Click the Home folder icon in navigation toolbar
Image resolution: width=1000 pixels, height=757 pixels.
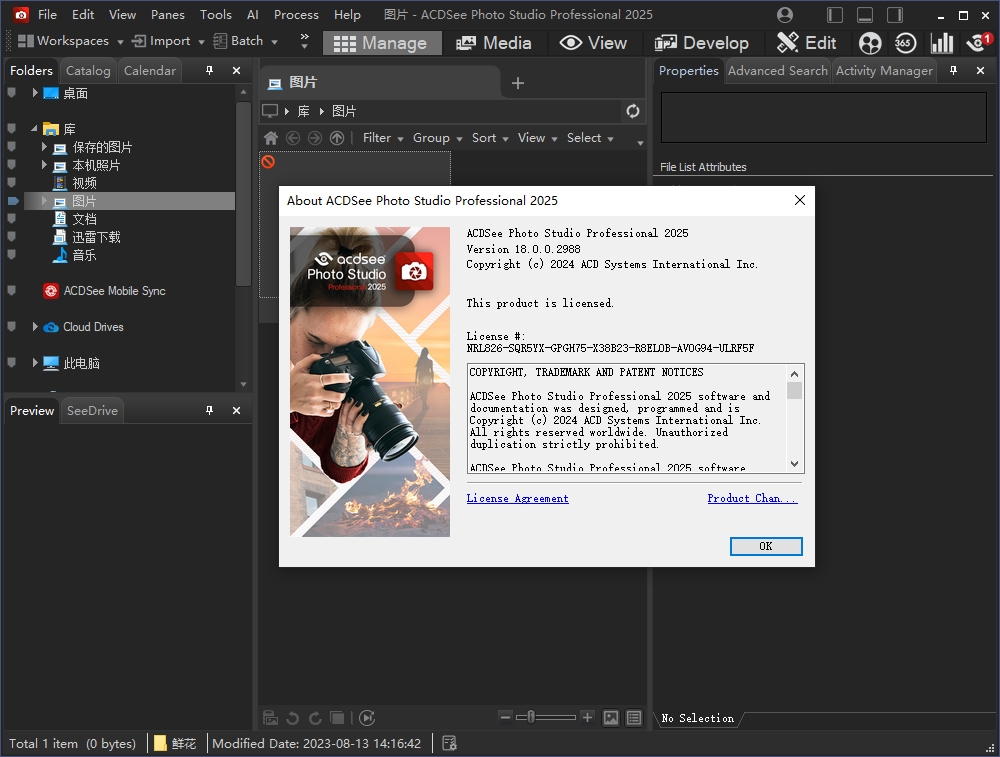click(270, 138)
